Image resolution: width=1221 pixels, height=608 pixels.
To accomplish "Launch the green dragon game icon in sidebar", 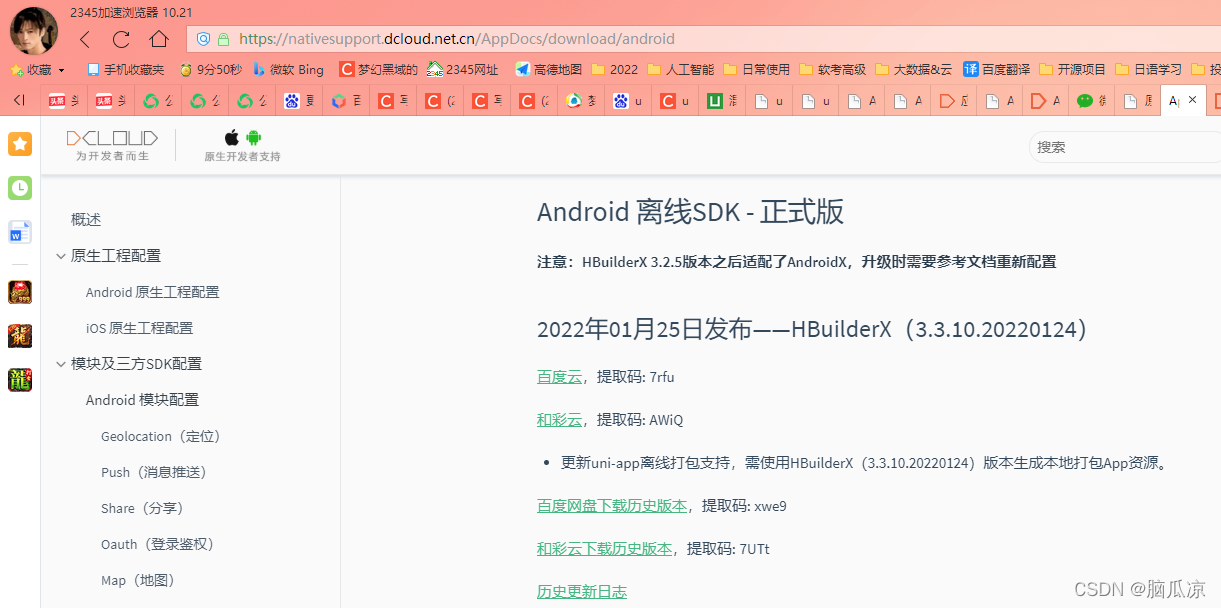I will (20, 380).
